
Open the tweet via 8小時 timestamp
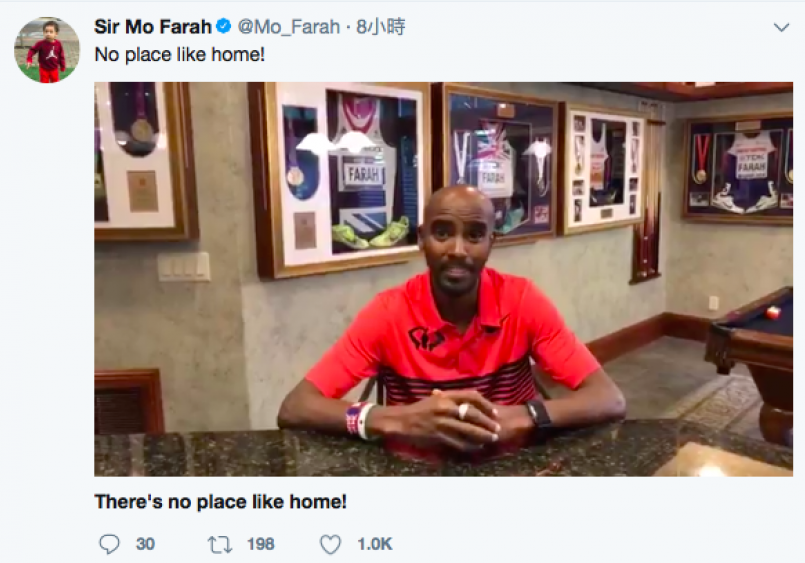[x=380, y=27]
